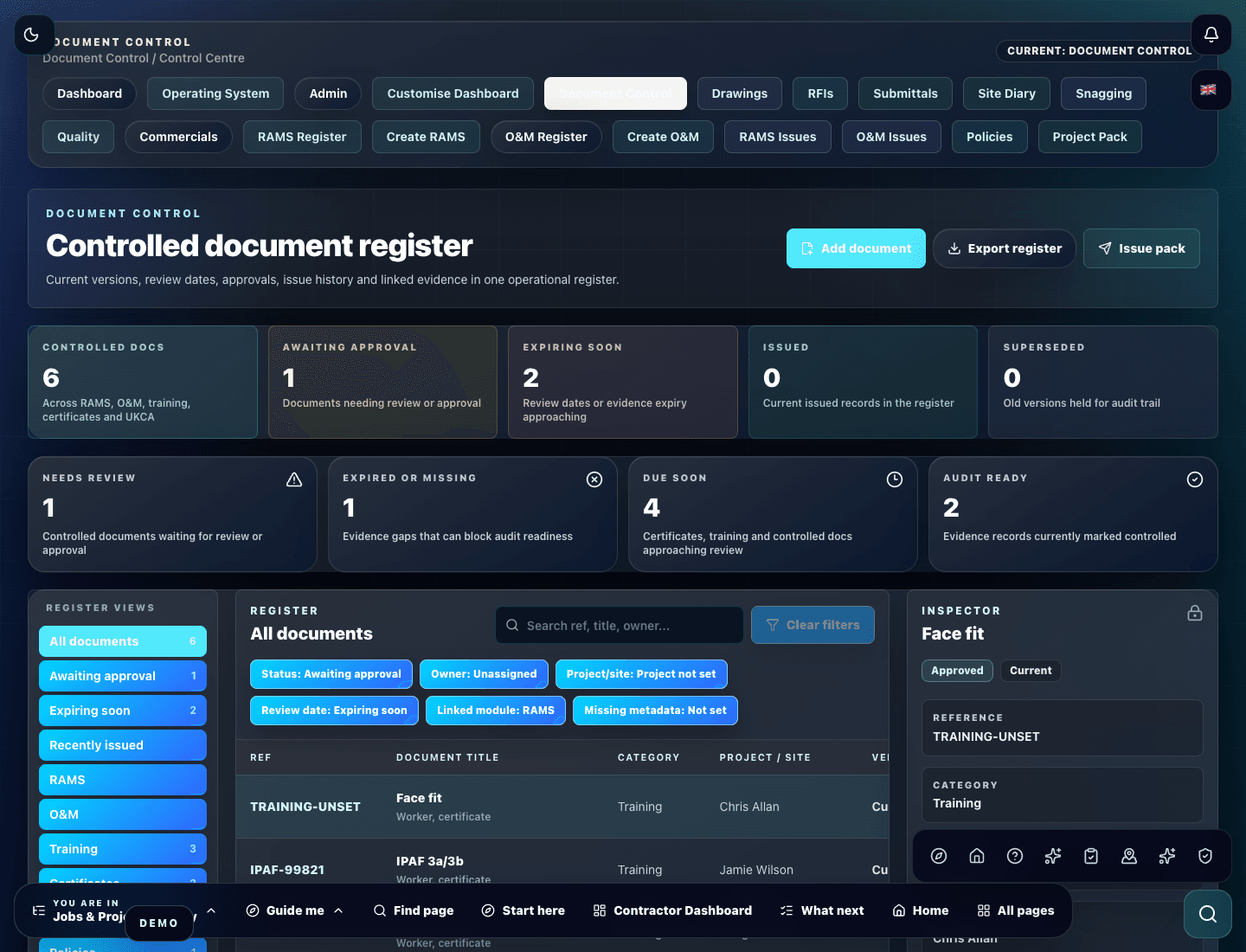Open All pages grid in the bottom bar
Screen dimensions: 1246x952
tap(1016, 910)
